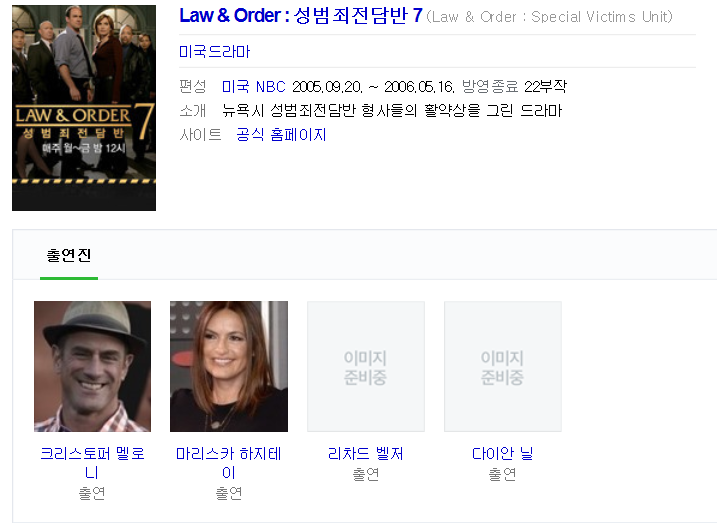
Task: Open the Law & Order: 성범죄전담반 7 title link
Action: (x=301, y=16)
